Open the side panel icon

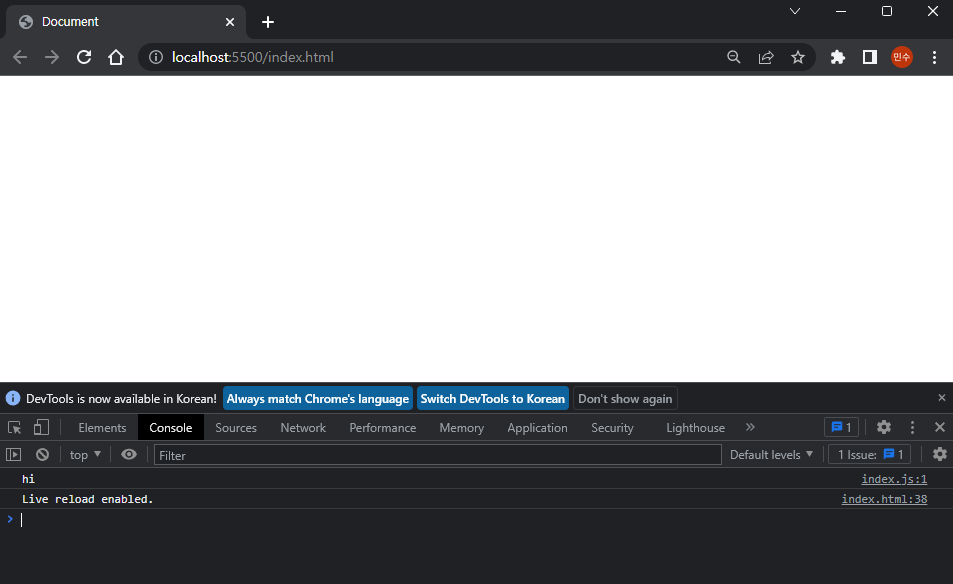[x=870, y=57]
